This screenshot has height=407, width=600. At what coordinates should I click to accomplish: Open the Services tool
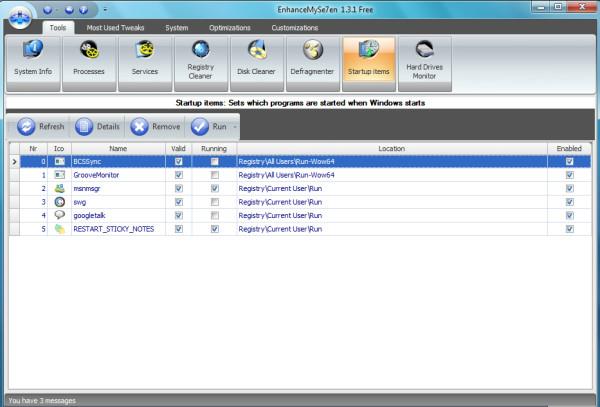pos(144,61)
